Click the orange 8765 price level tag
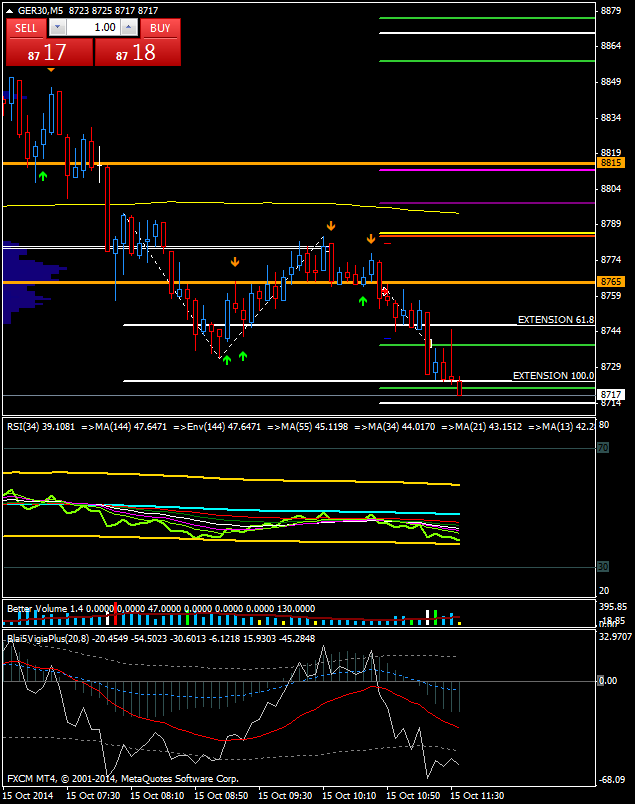The image size is (635, 804). [611, 283]
